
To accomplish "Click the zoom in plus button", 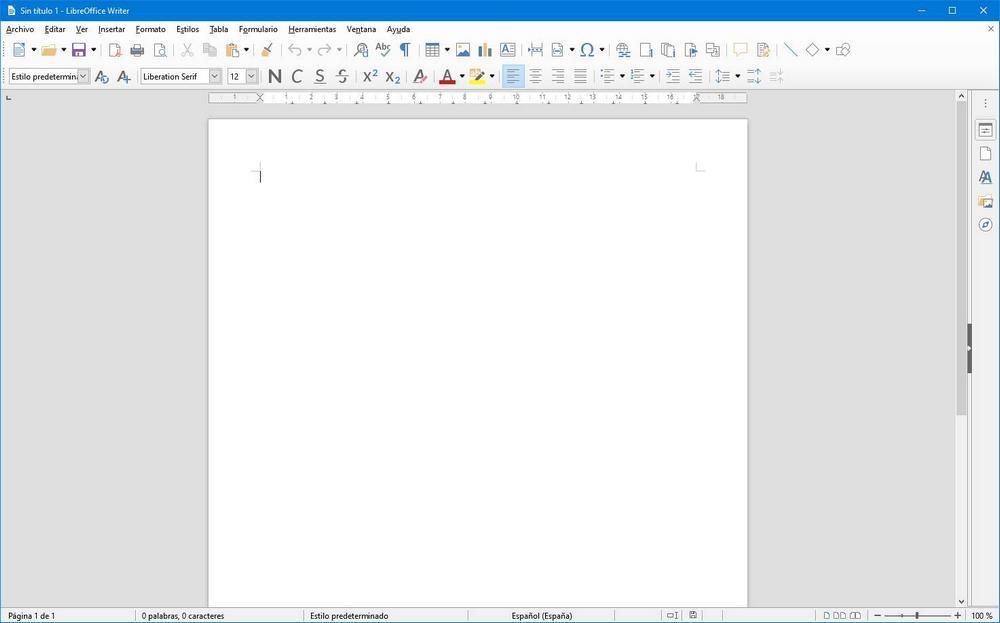I will 957,615.
